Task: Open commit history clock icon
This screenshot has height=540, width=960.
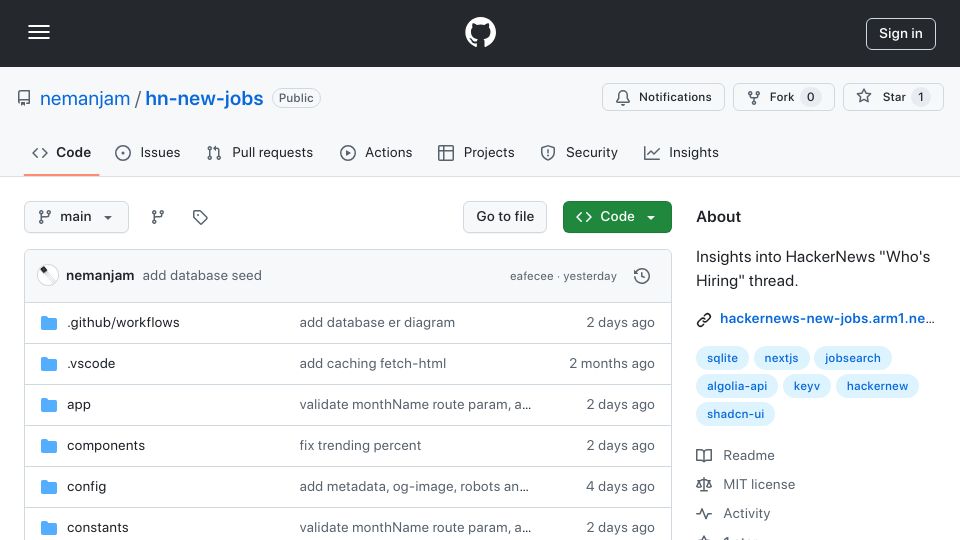Action: coord(642,276)
